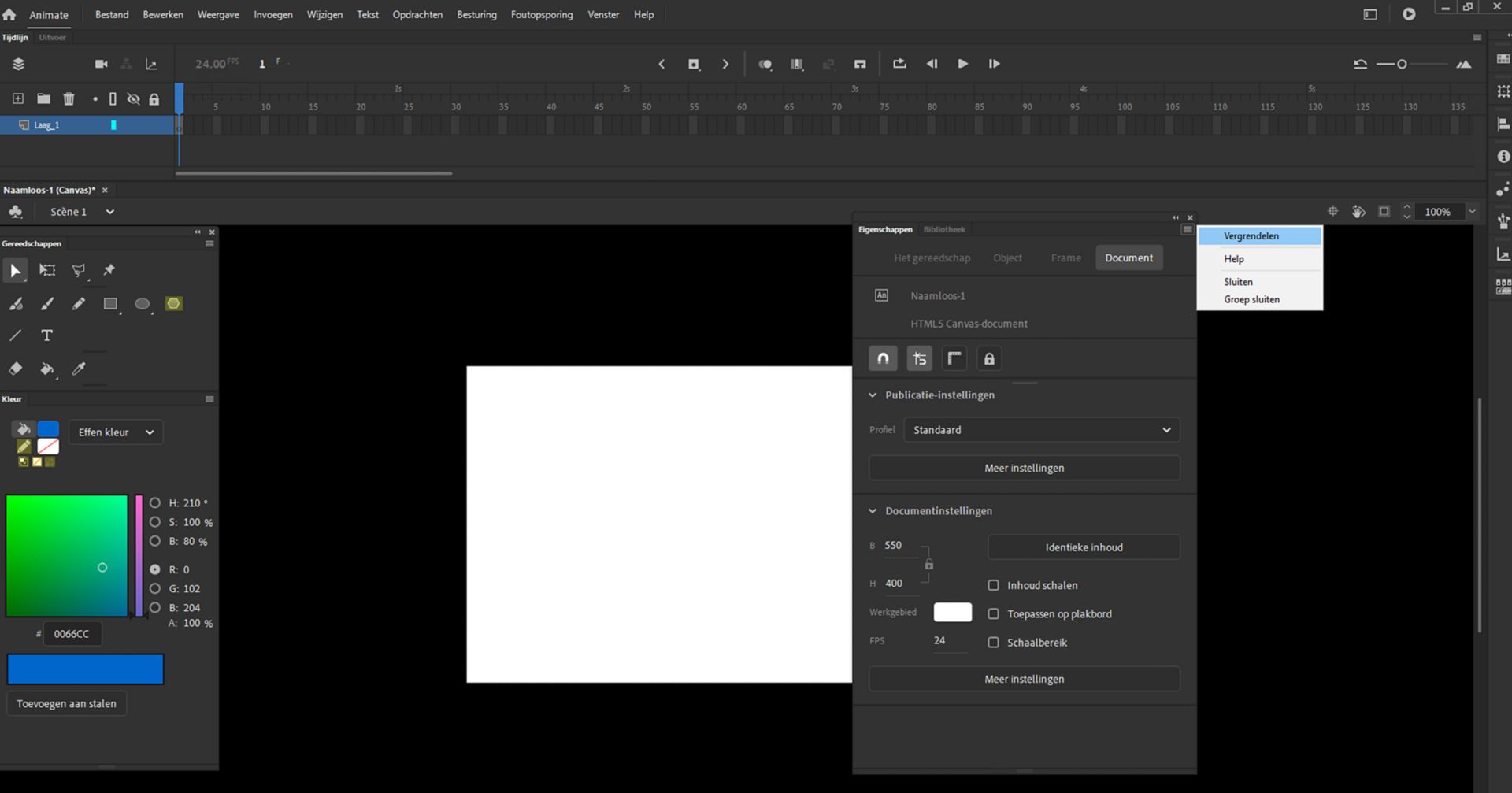Enable the Inhoud schalen checkbox
This screenshot has height=793, width=1512.
tap(994, 585)
